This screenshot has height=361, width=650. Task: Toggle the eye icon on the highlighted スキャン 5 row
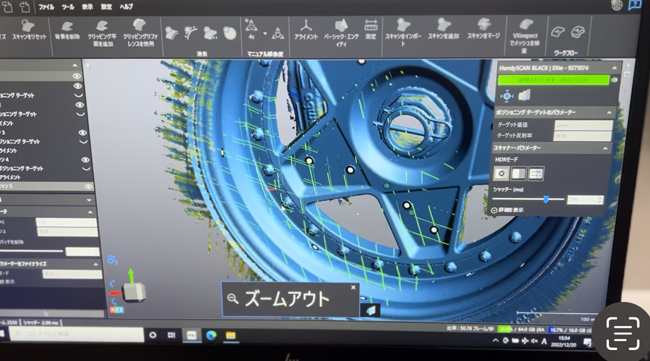(x=88, y=187)
